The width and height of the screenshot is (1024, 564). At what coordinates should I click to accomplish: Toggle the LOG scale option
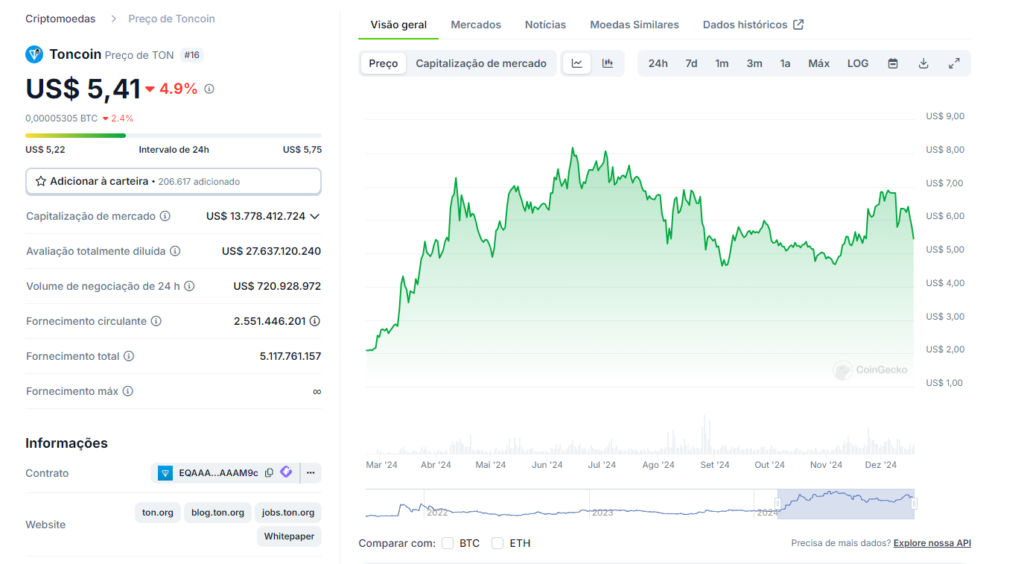[x=857, y=63]
